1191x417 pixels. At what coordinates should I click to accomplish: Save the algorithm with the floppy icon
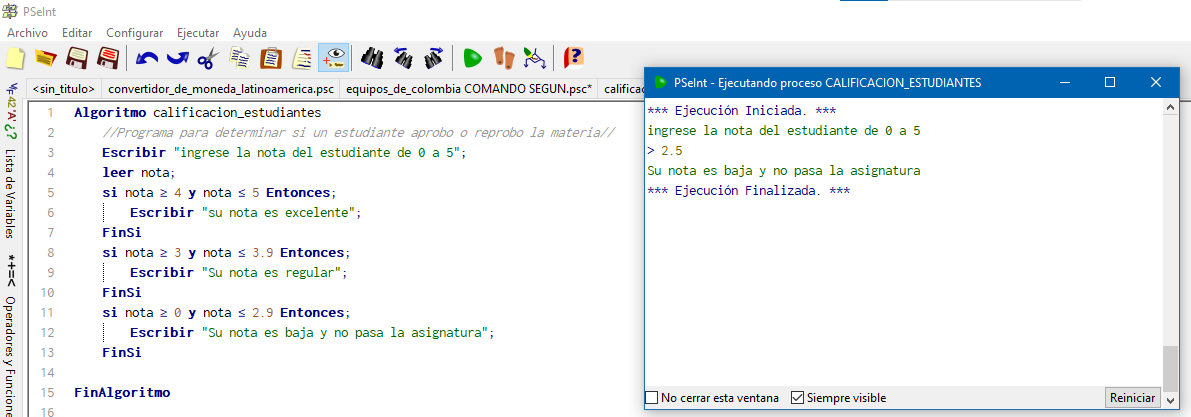coord(77,57)
